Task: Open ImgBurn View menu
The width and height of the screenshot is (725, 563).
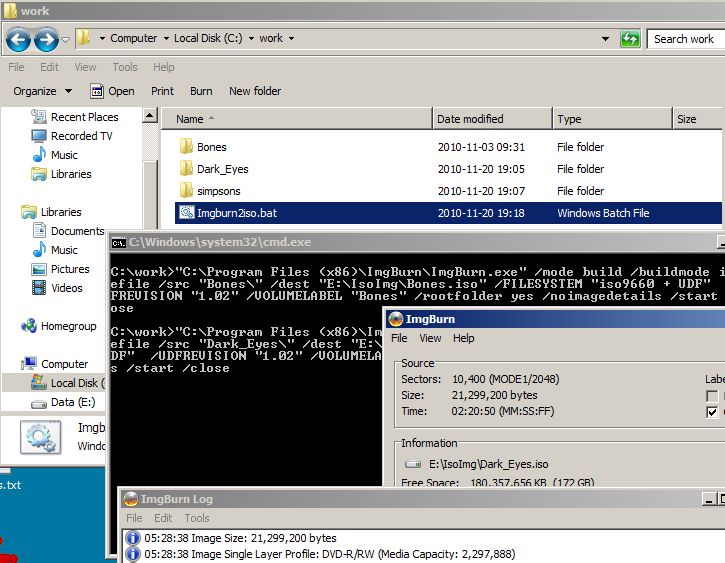Action: coord(430,338)
